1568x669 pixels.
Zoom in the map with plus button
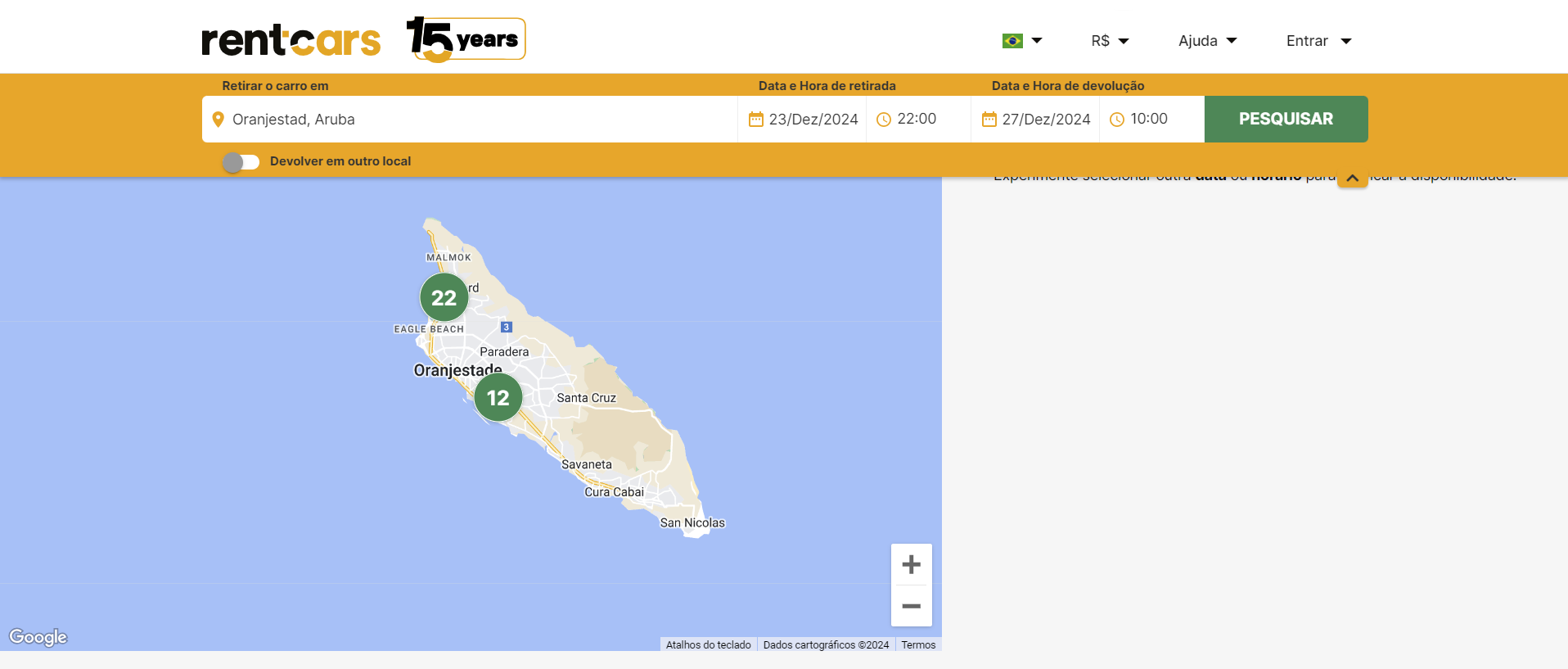pyautogui.click(x=911, y=564)
